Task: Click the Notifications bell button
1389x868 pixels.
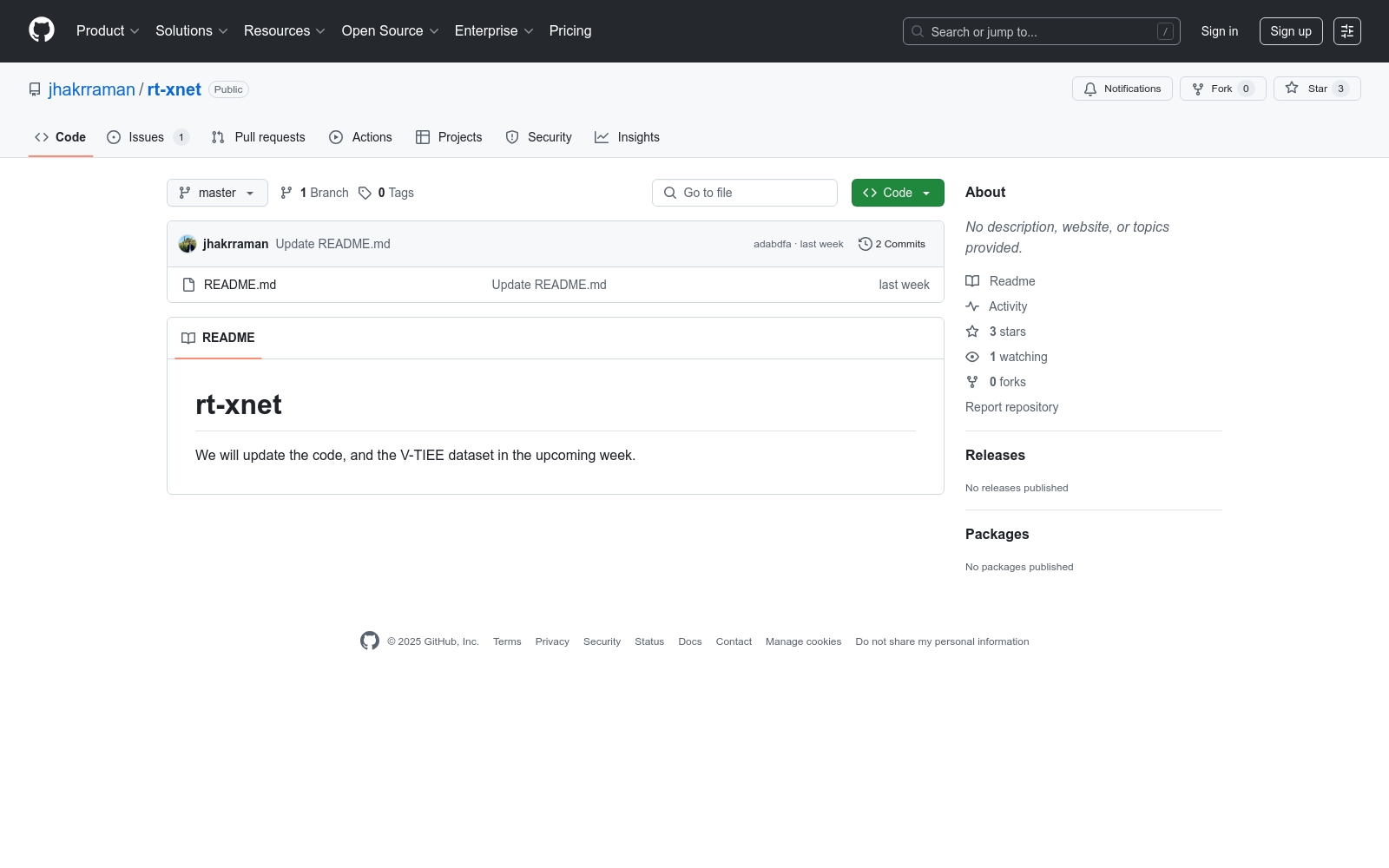Action: click(1122, 89)
